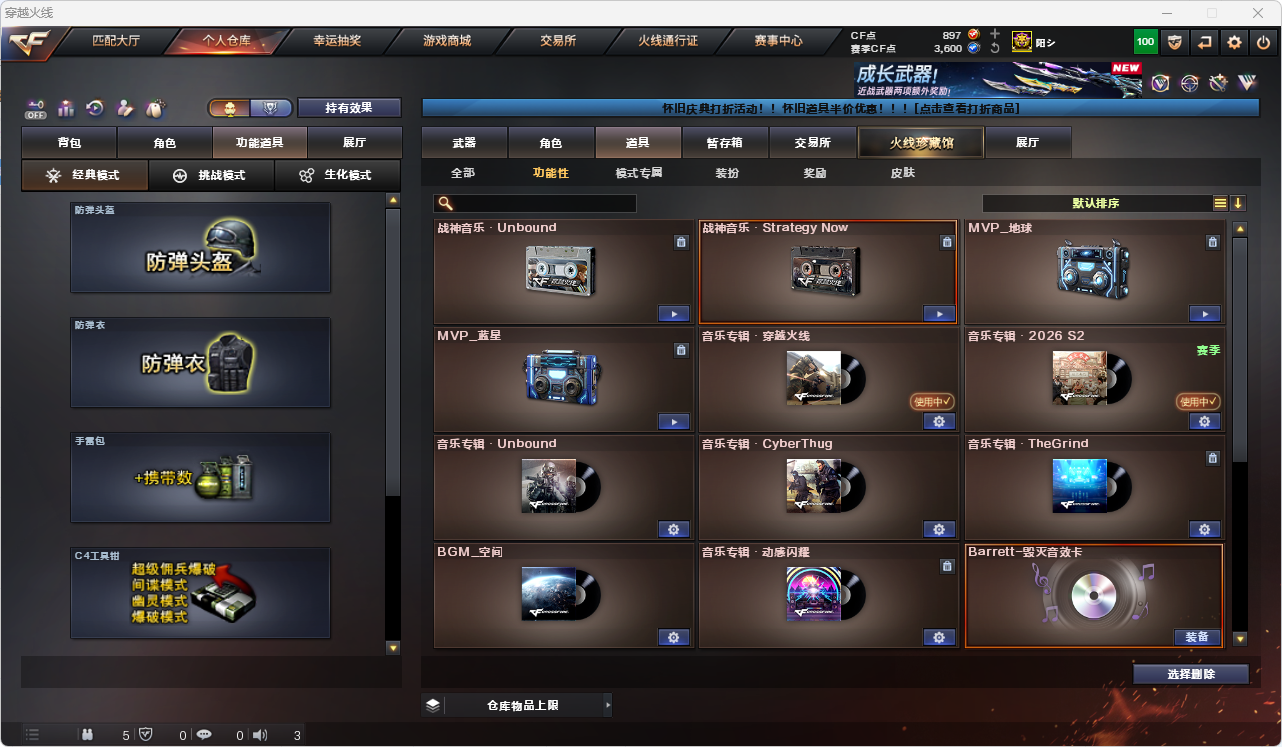Click the plus icon to recharge CF points
This screenshot has width=1282, height=747.
994,34
